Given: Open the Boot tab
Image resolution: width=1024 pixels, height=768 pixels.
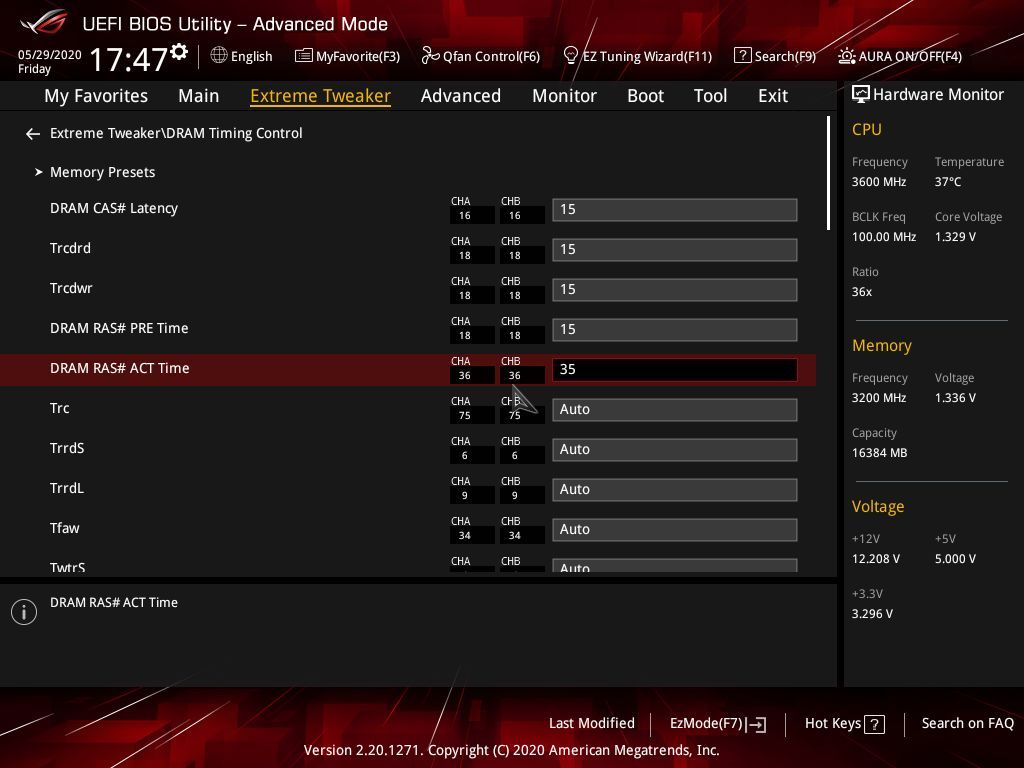Looking at the screenshot, I should tap(645, 96).
